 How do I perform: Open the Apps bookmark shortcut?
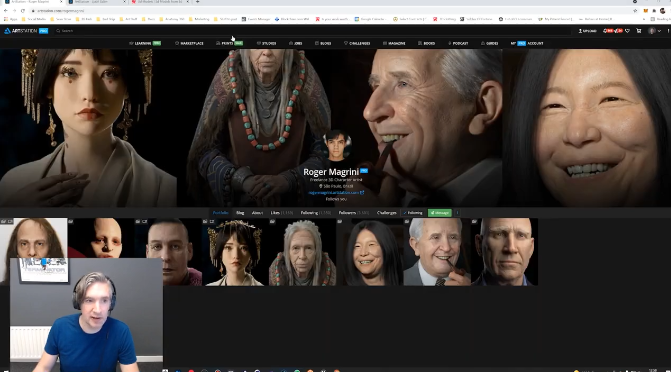coord(11,19)
